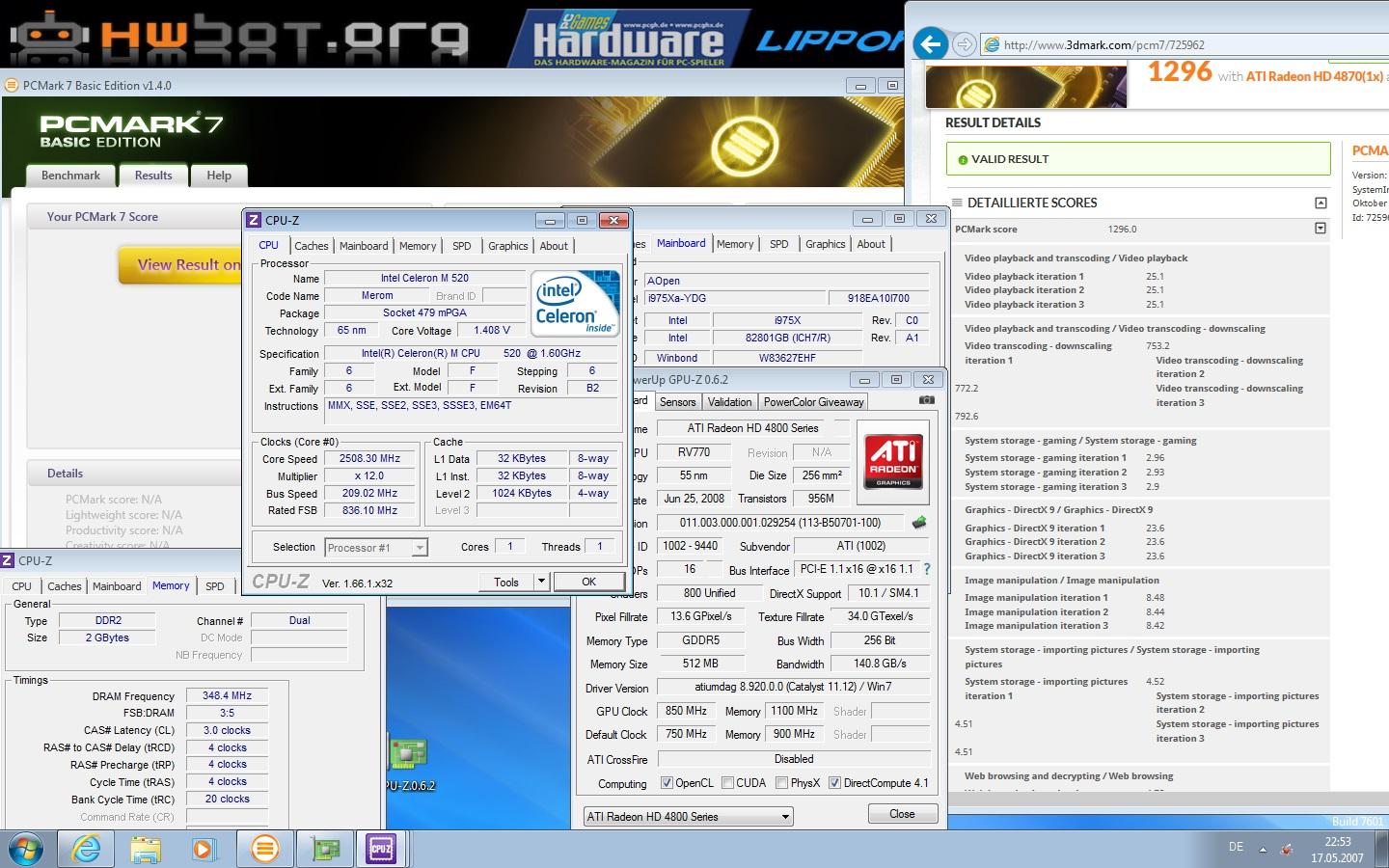Open ATI Radeon HD 4800 Series dropdown
Viewport: 1389px width, 868px height.
[x=688, y=816]
